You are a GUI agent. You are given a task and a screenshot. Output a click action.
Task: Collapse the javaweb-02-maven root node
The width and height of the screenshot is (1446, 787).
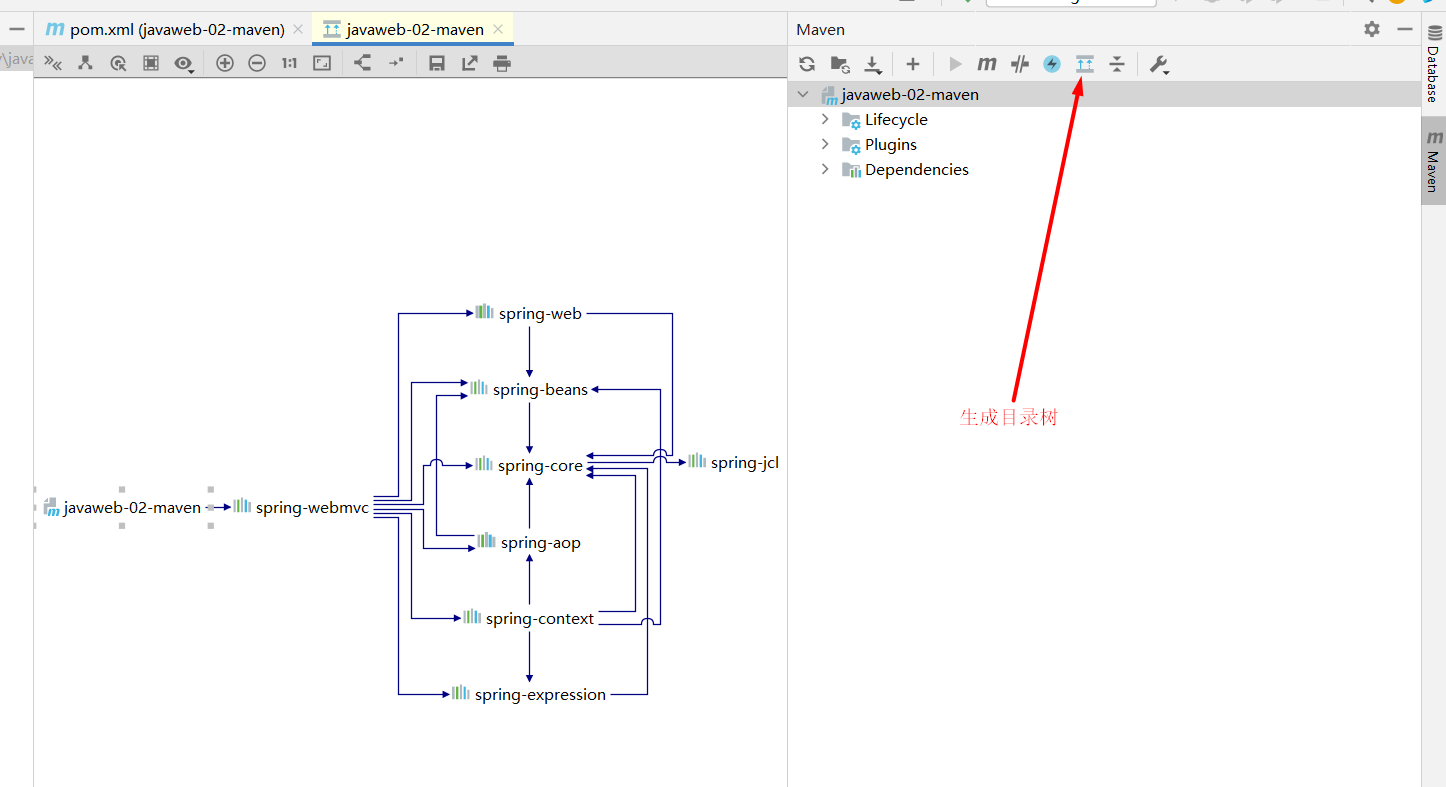803,94
